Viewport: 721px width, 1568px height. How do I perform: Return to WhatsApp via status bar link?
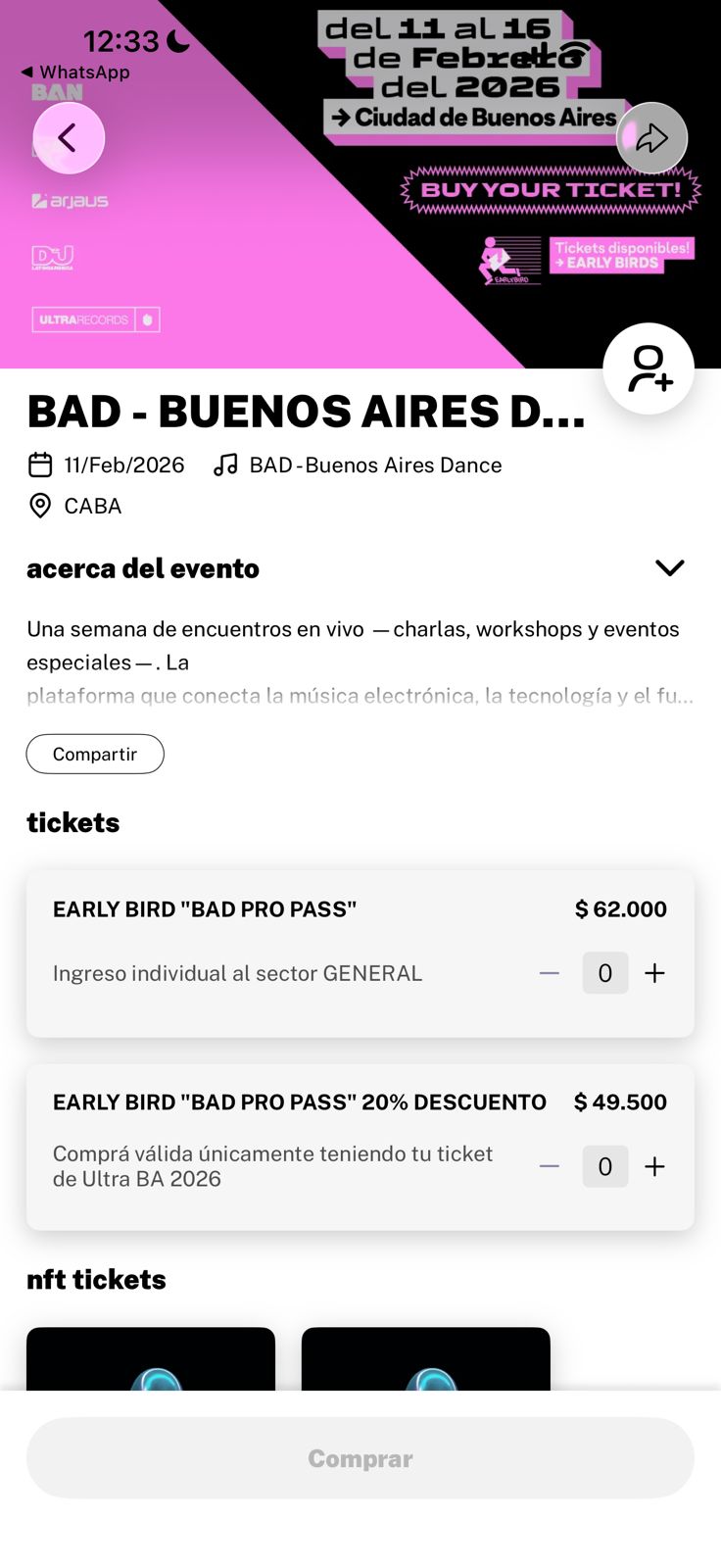(x=75, y=72)
